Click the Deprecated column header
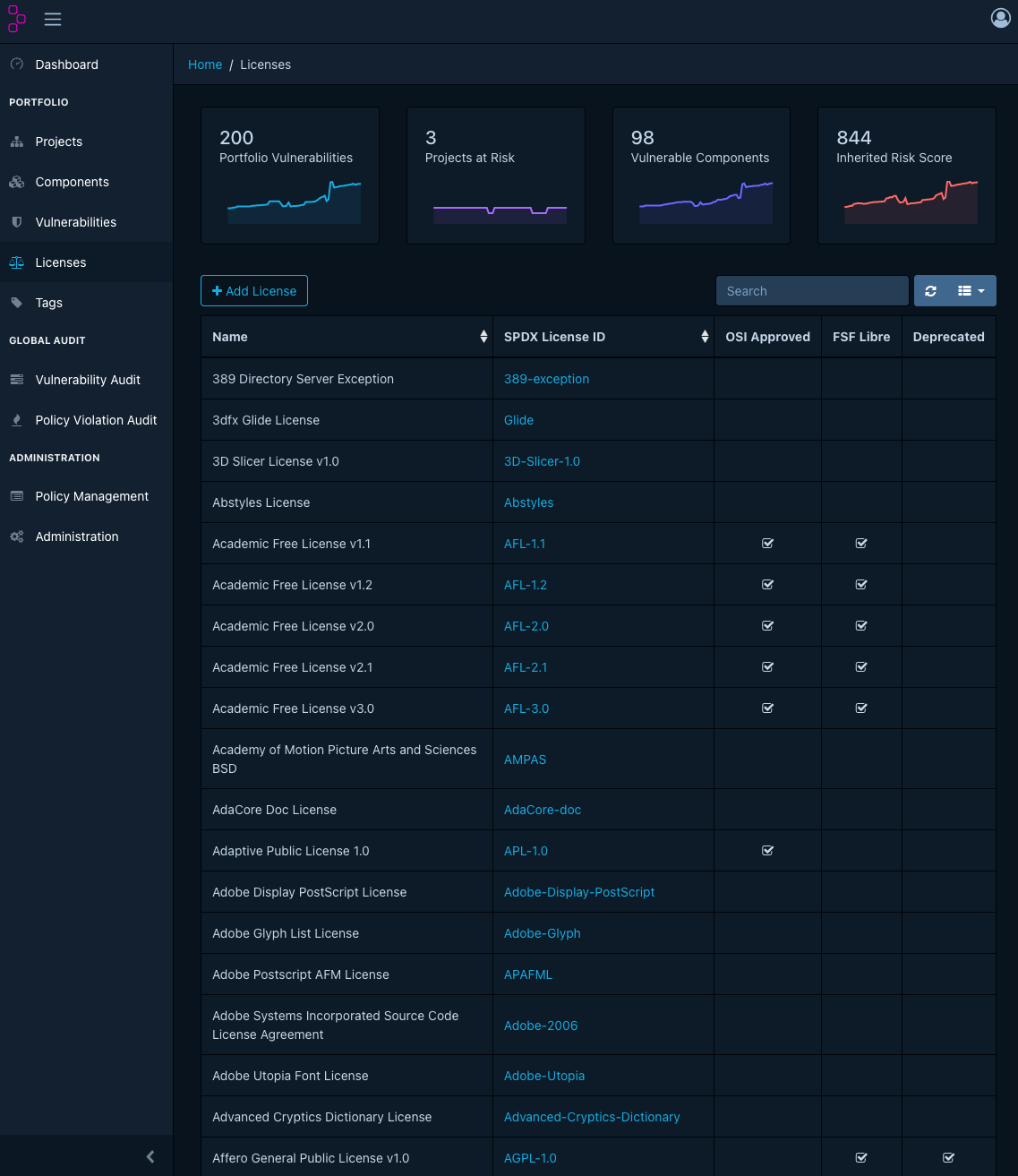The height and width of the screenshot is (1176, 1018). 948,337
